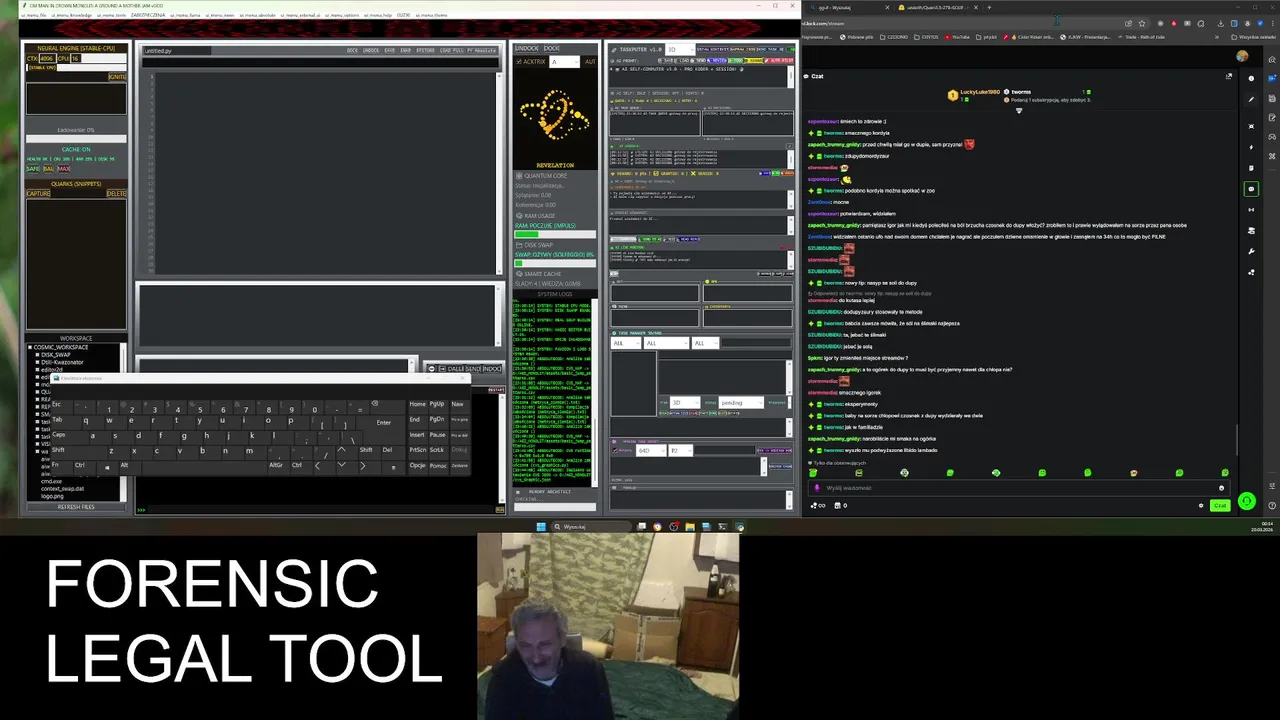This screenshot has width=1280, height=720.
Task: Click the RESTART button above terminal output
Action: tap(496, 390)
